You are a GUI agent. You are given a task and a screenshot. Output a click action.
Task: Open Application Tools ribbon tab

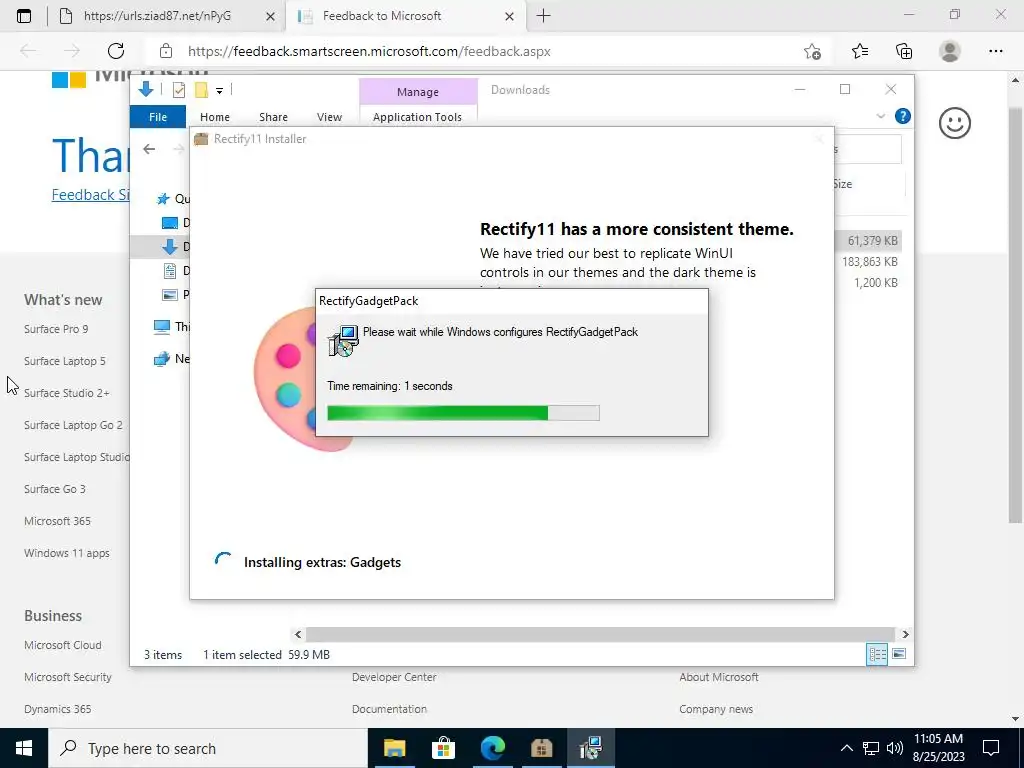417,117
